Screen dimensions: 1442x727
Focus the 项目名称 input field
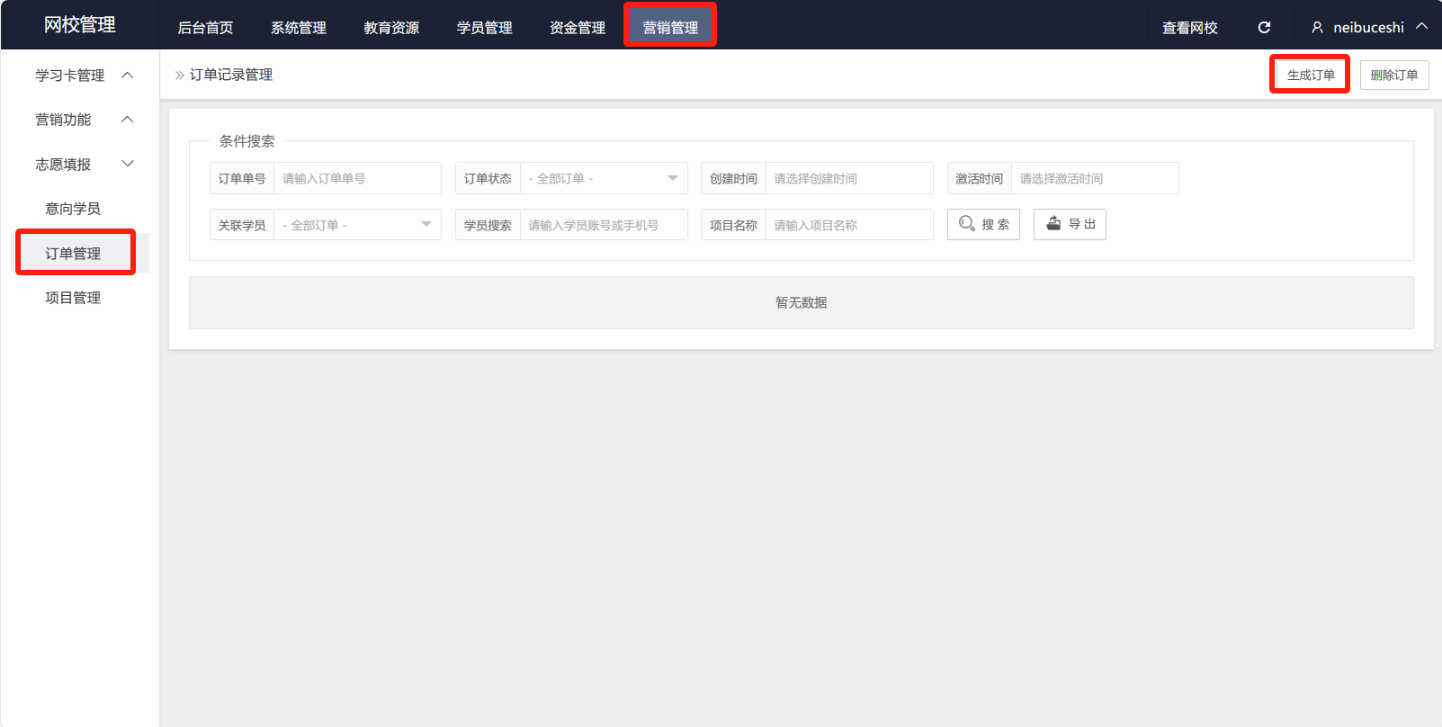point(849,225)
